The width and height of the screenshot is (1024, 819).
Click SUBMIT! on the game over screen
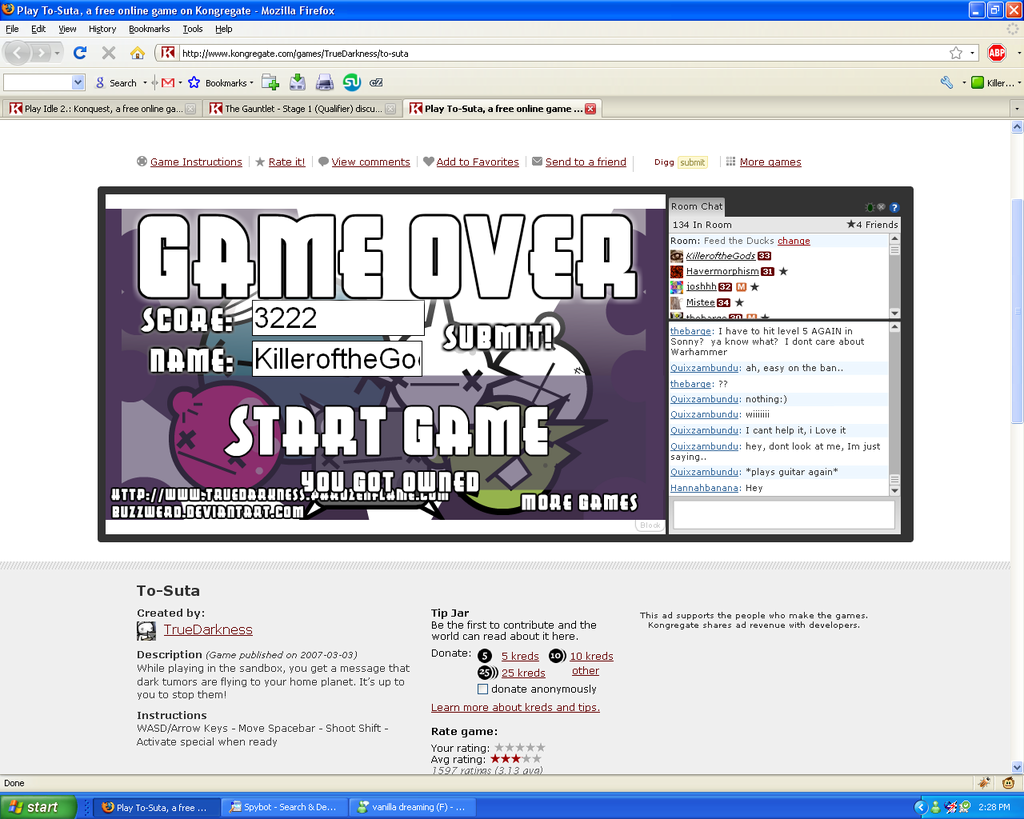[498, 338]
